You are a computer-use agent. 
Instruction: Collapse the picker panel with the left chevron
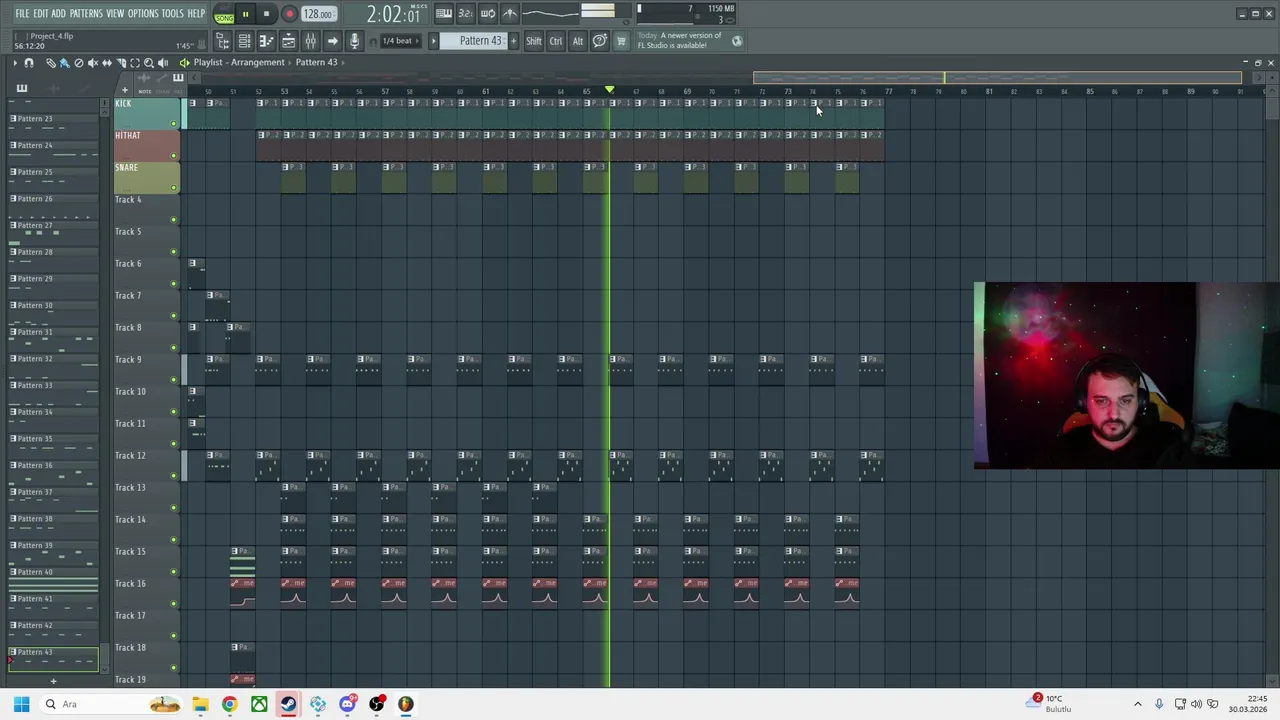tap(194, 77)
